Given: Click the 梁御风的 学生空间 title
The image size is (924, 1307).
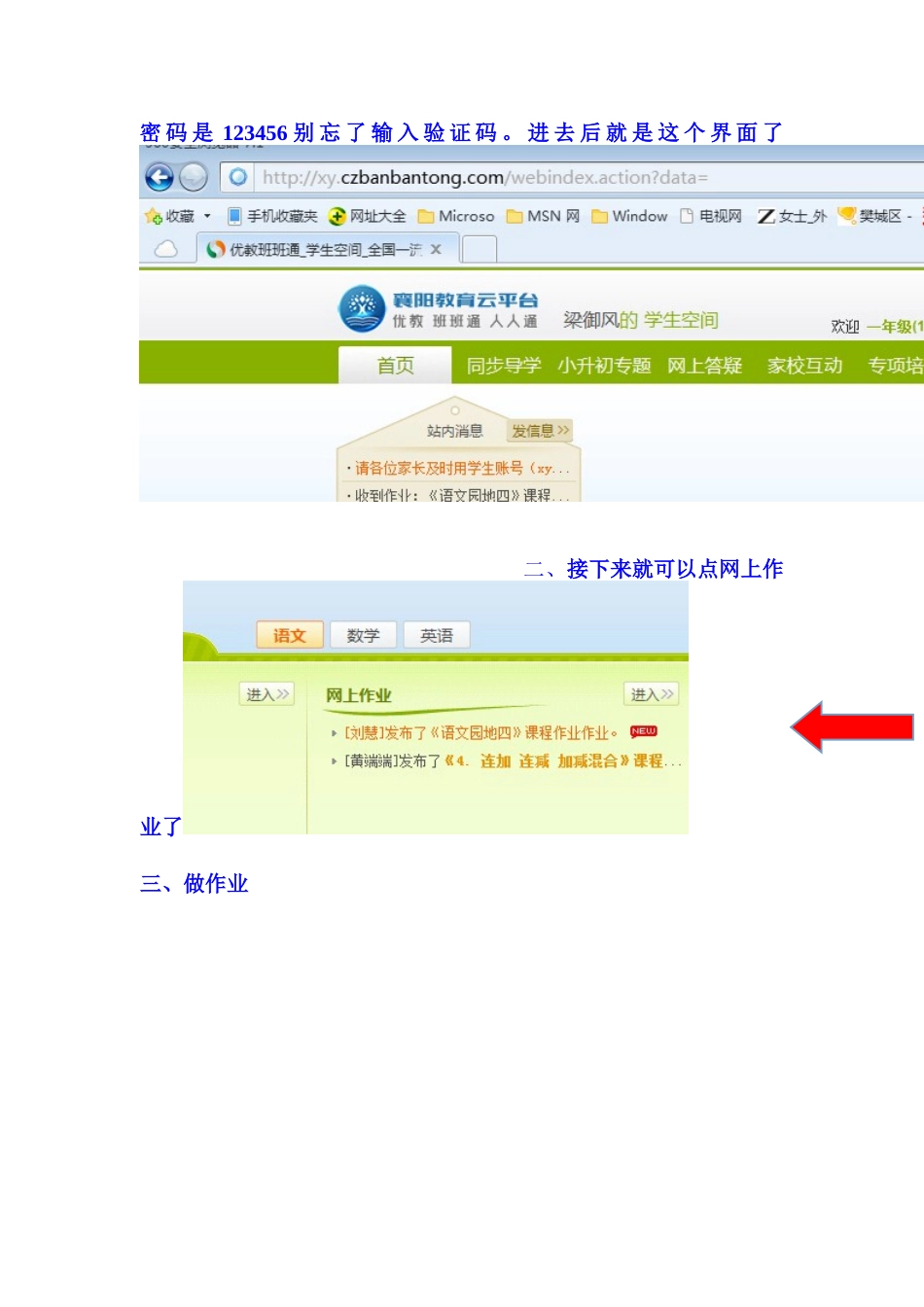Looking at the screenshot, I should (x=640, y=320).
